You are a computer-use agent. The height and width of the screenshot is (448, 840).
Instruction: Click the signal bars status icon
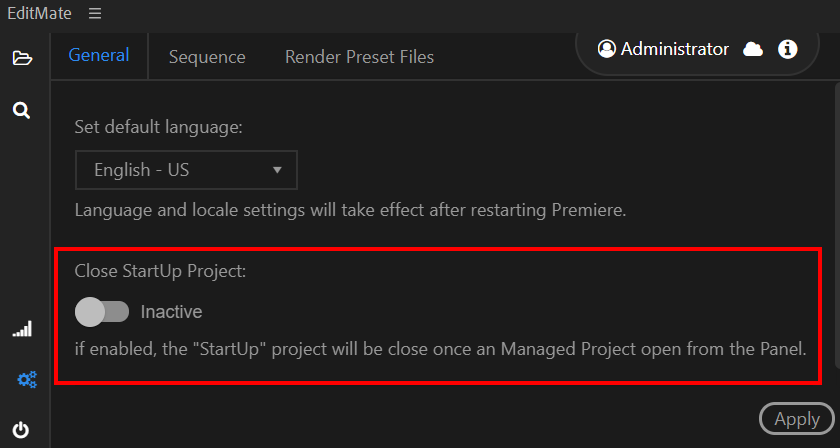(22, 328)
